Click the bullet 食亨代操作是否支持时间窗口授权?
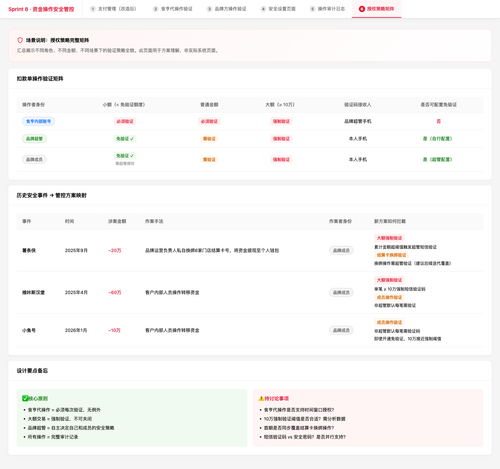 point(299,410)
